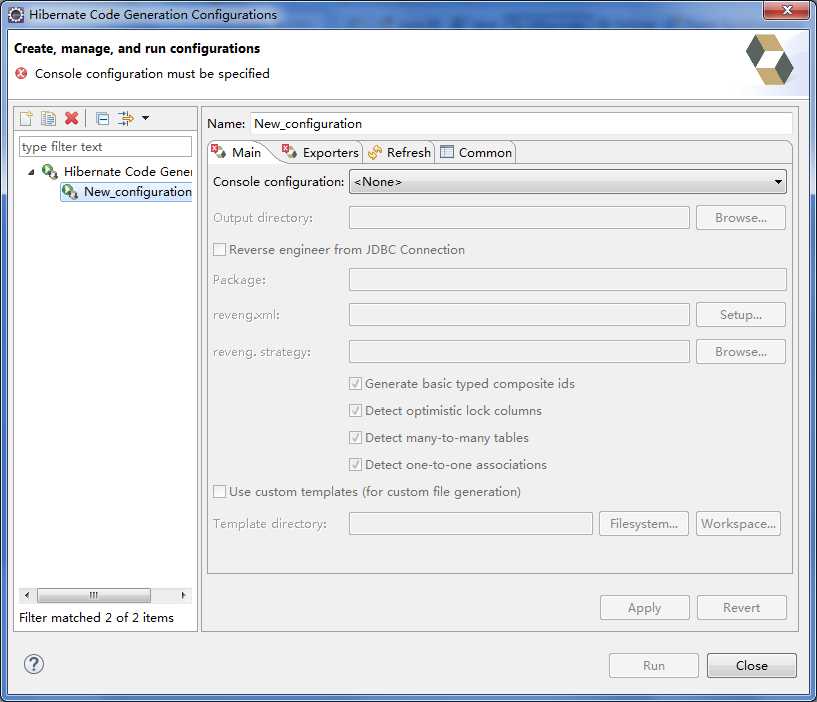817x702 pixels.
Task: Click the Output directory text field
Action: pos(519,218)
